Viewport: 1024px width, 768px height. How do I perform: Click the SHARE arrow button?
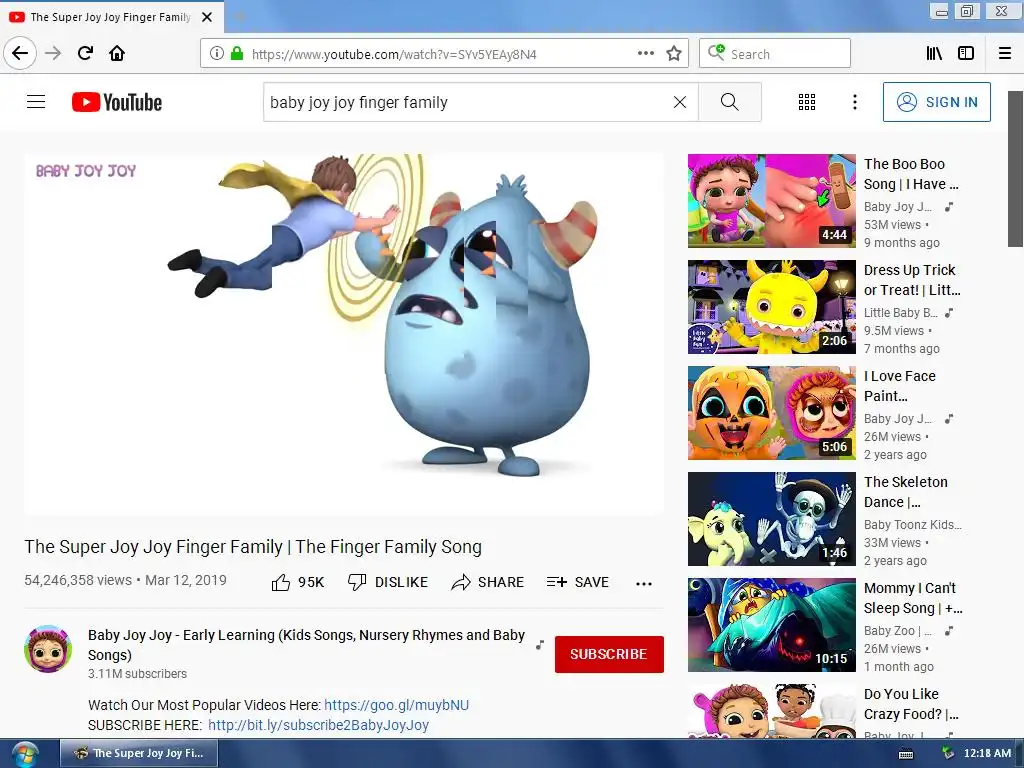point(487,582)
